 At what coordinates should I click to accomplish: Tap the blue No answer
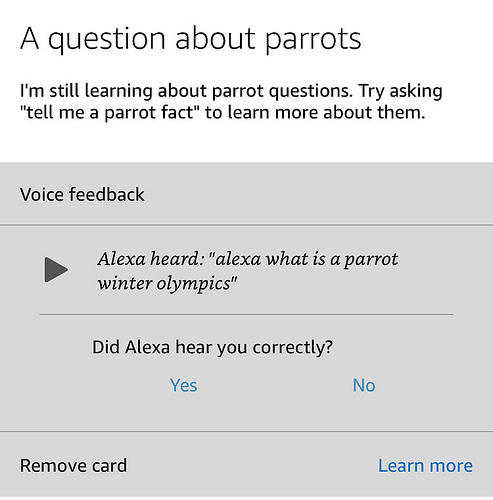[364, 385]
